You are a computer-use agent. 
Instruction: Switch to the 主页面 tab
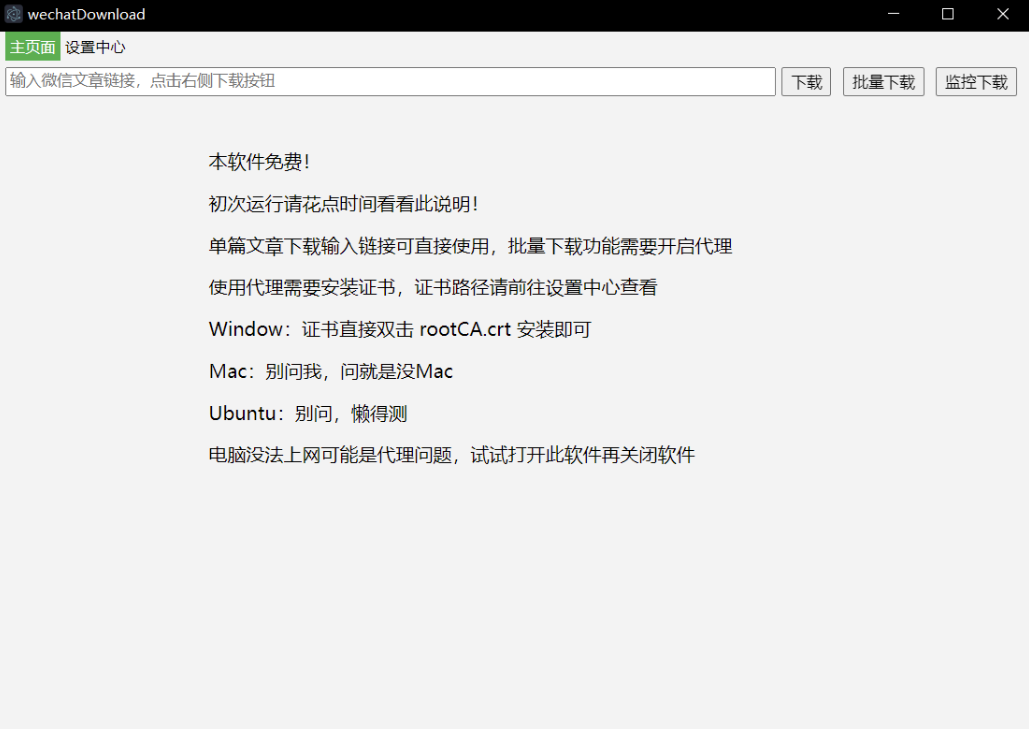33,47
